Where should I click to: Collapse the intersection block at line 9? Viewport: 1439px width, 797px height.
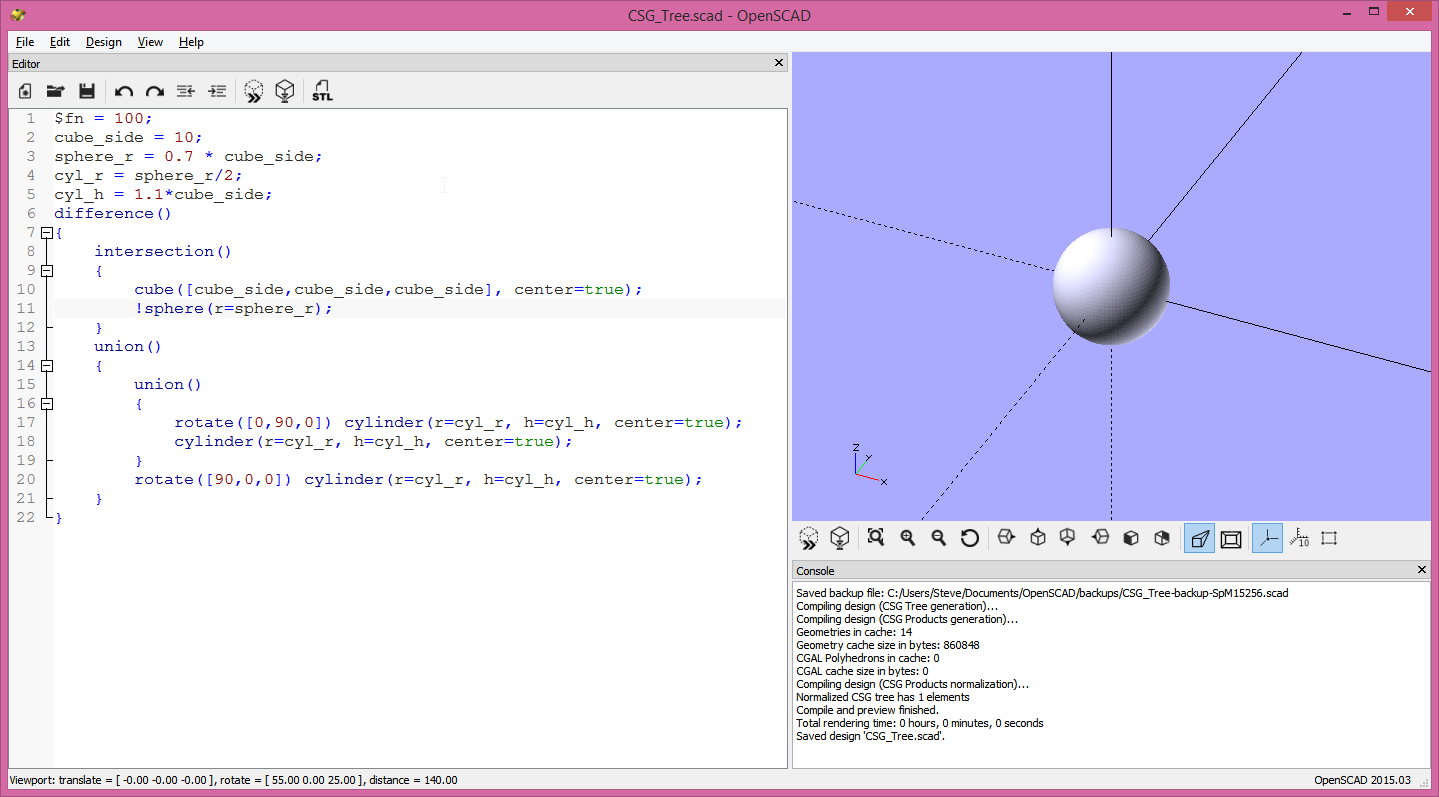coord(46,270)
